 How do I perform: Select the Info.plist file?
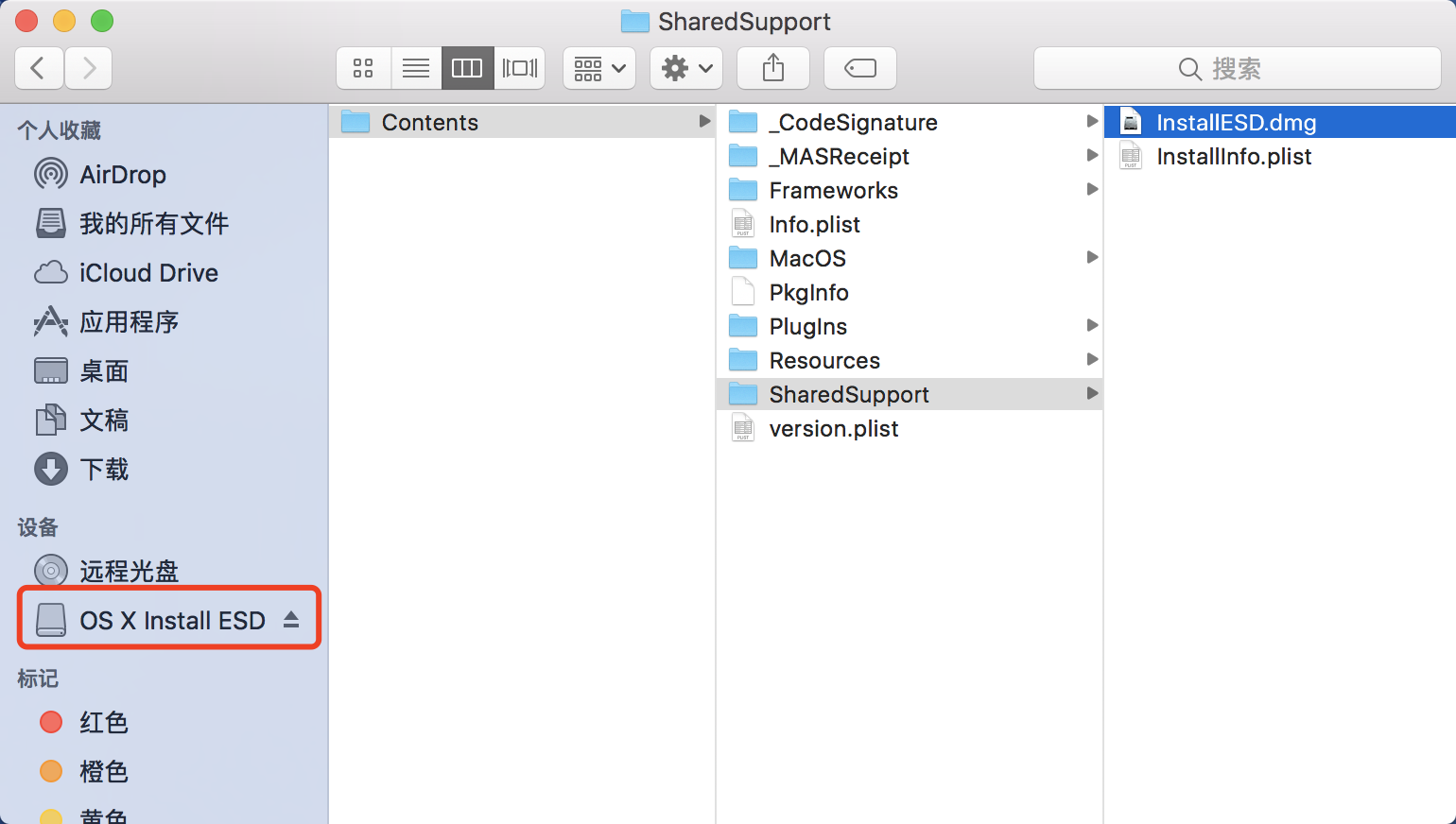814,225
